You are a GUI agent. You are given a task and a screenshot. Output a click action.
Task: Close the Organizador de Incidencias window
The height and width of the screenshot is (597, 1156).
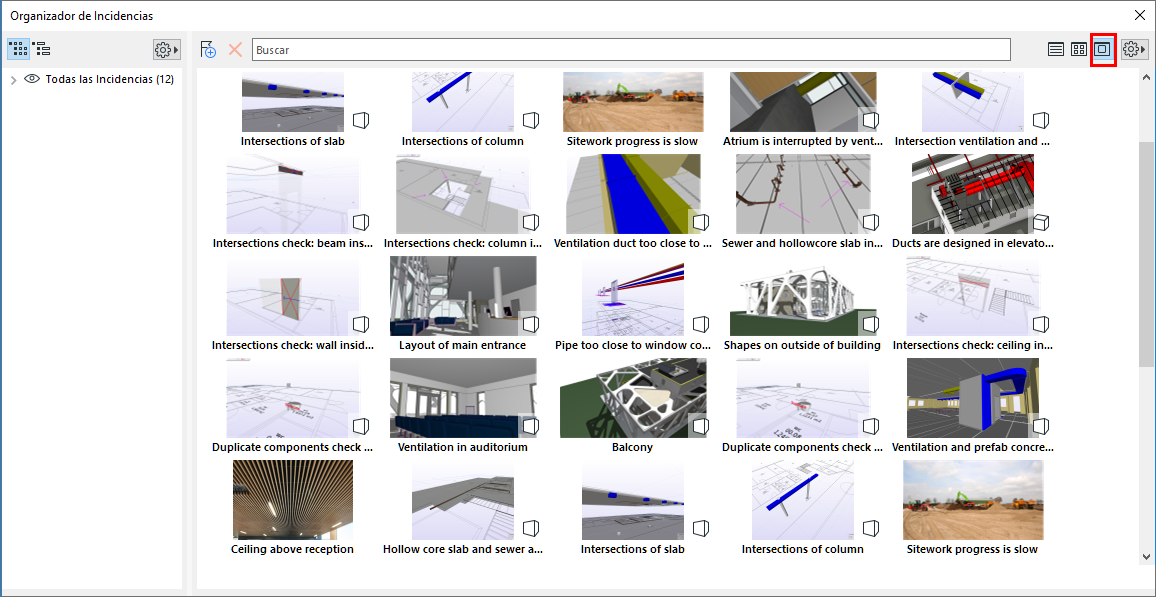coord(1138,15)
